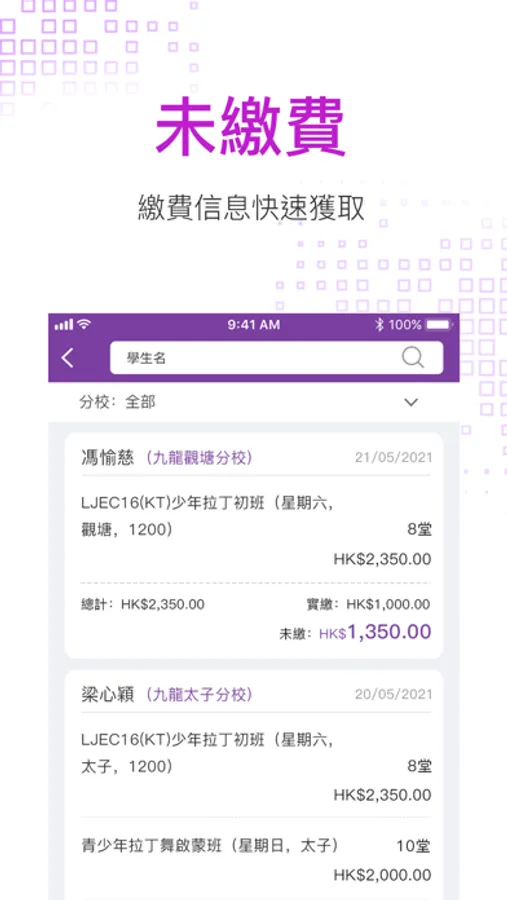Select the 九龍觀塘分校 branch link
Image resolution: width=507 pixels, height=900 pixels.
pos(199,458)
